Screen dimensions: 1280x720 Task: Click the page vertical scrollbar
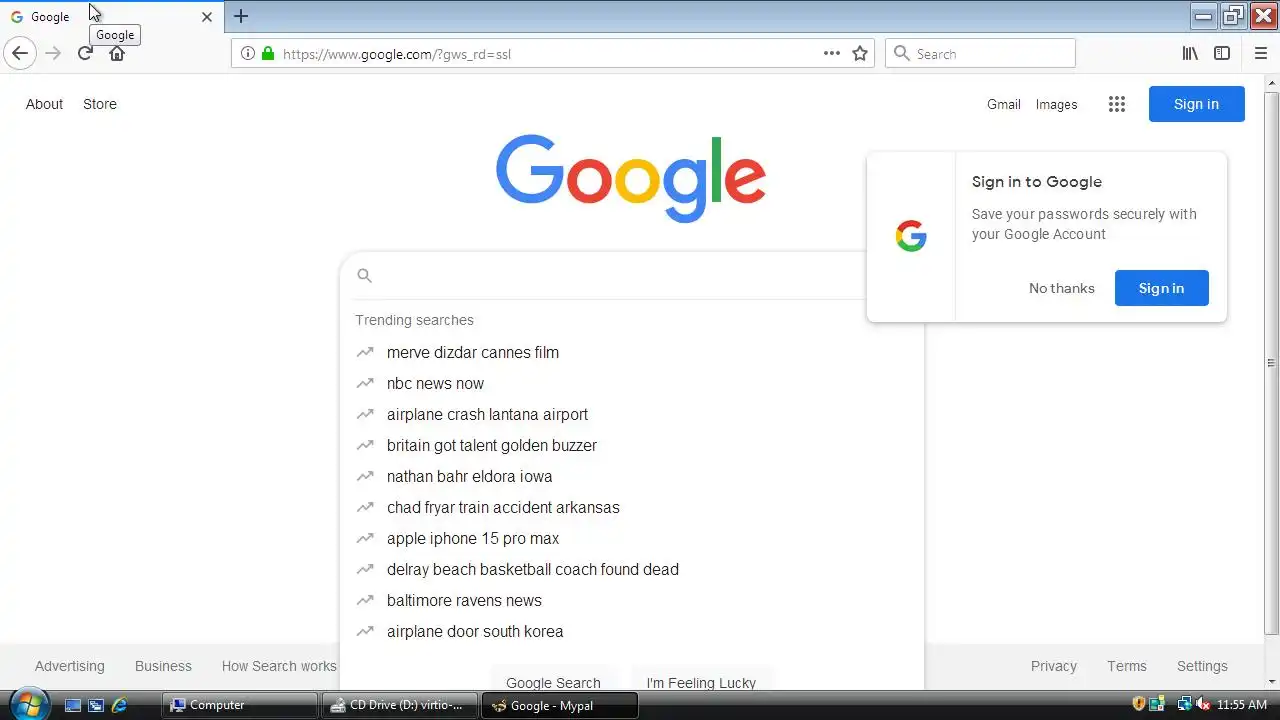(x=1272, y=363)
